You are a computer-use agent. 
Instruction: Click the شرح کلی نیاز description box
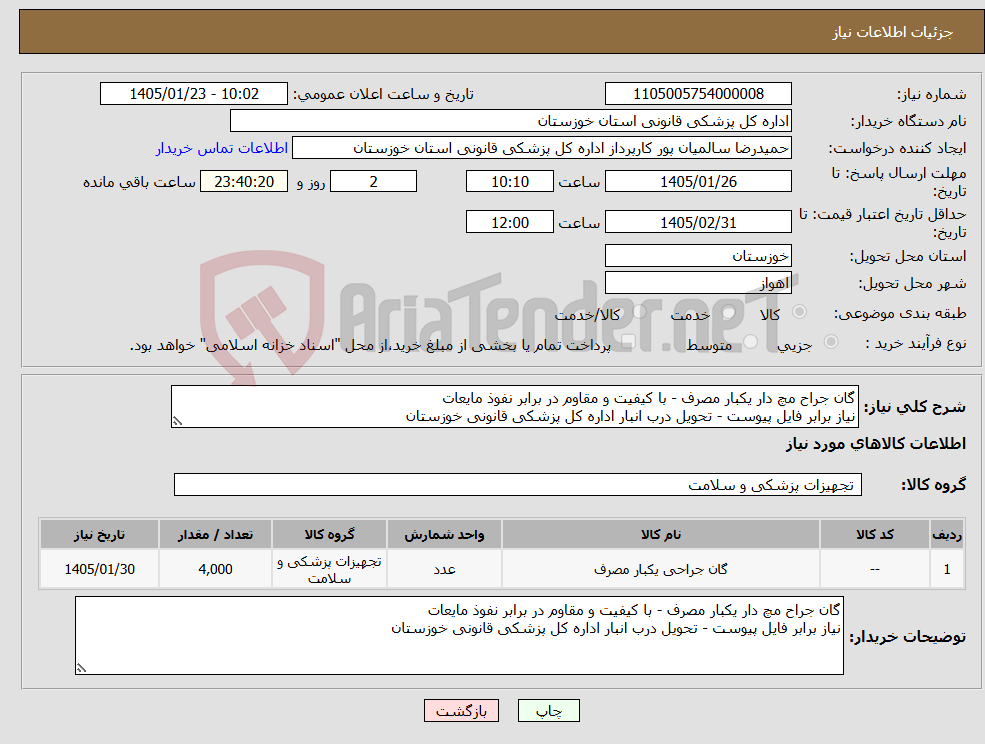point(514,407)
